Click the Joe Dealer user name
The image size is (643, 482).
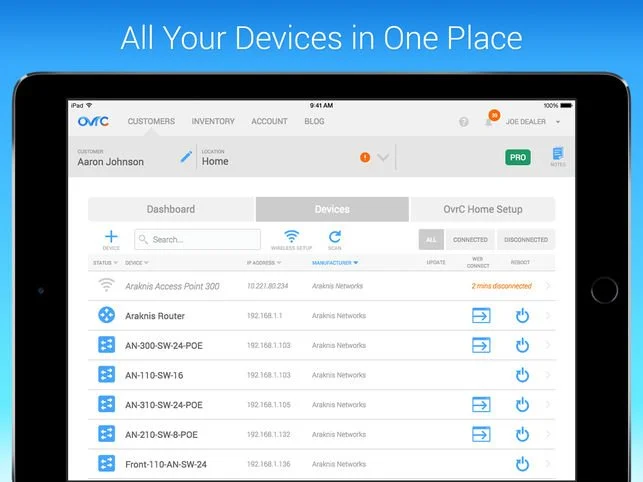[x=526, y=122]
